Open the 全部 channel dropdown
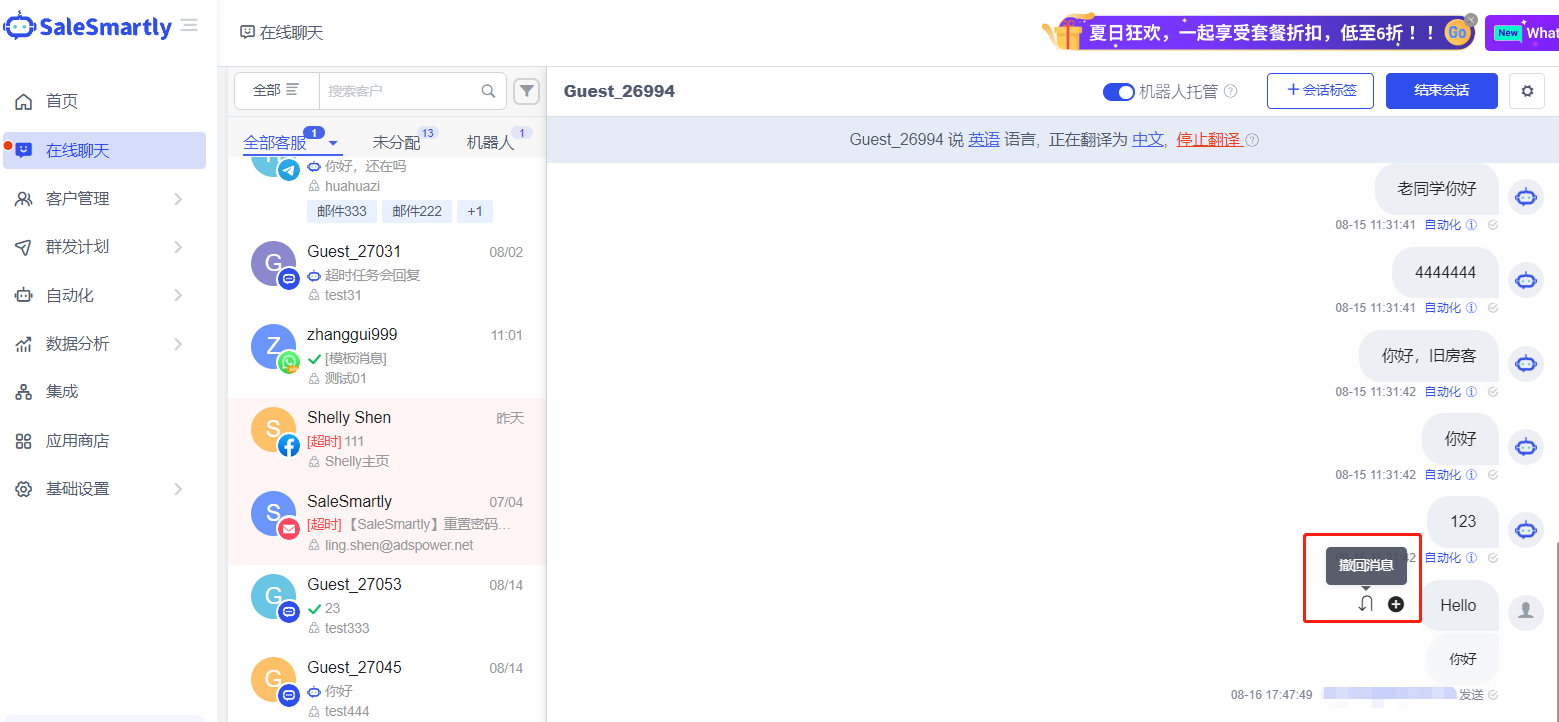 click(x=276, y=90)
